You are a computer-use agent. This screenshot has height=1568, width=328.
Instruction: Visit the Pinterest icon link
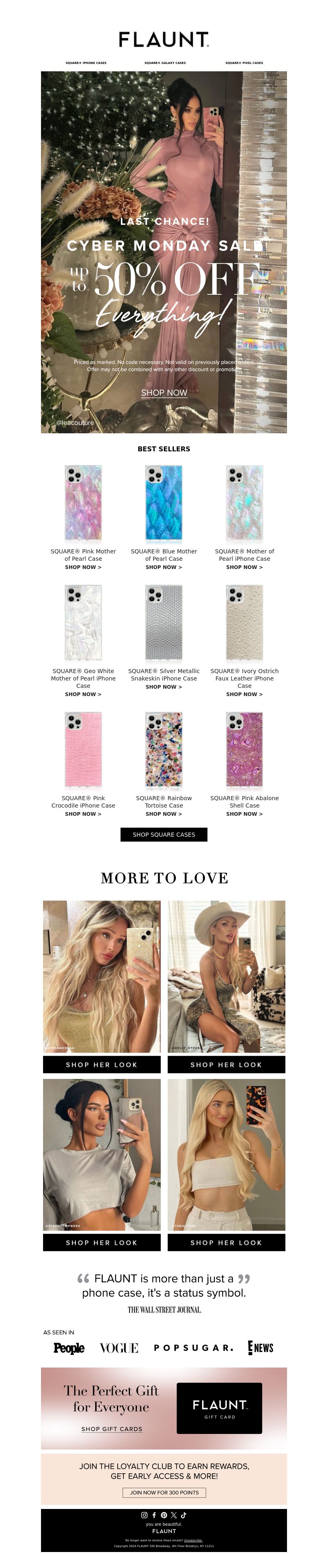point(164,1516)
